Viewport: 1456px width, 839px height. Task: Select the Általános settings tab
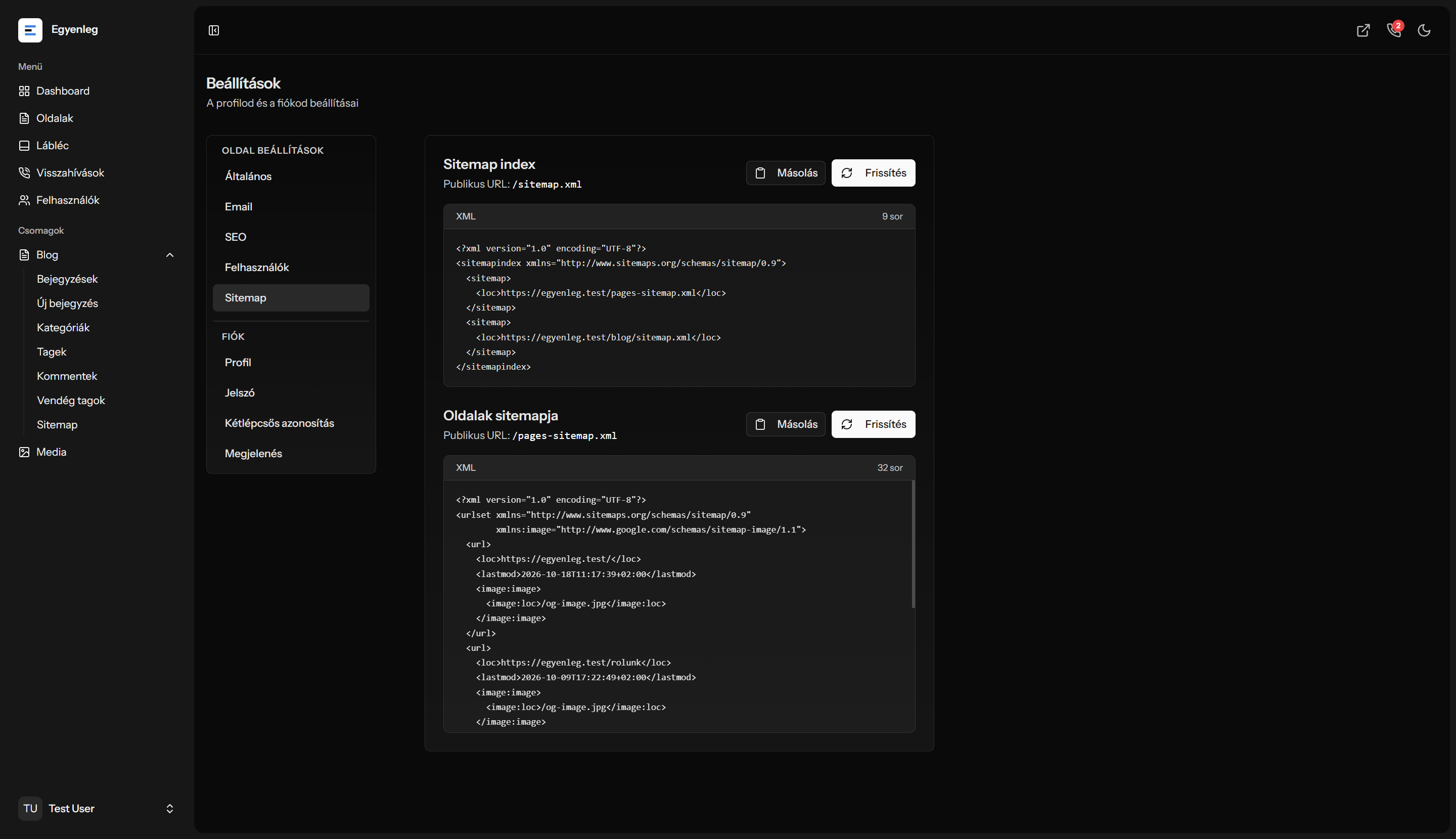[291, 176]
